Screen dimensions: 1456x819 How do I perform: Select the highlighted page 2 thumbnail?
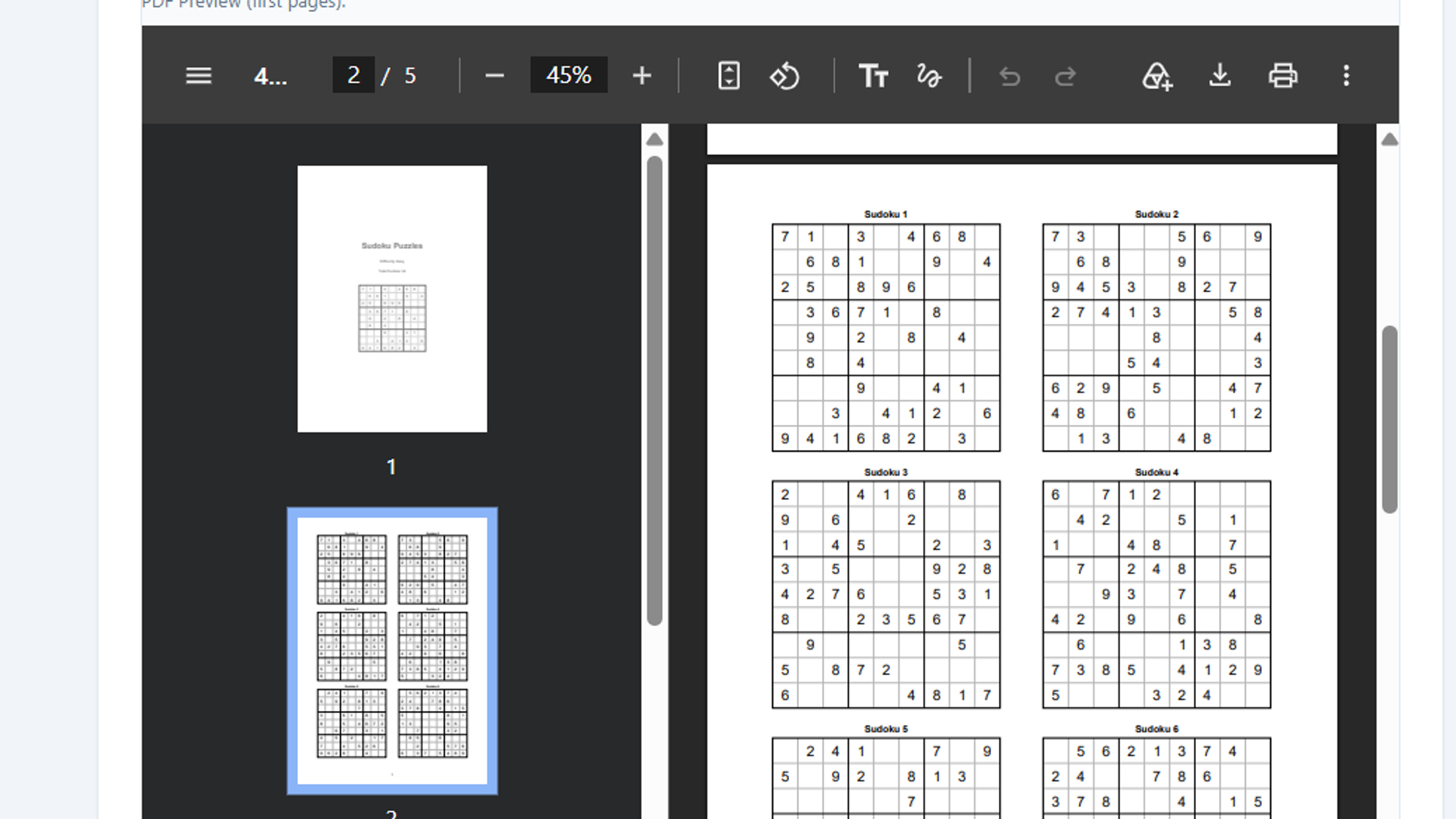click(x=392, y=651)
